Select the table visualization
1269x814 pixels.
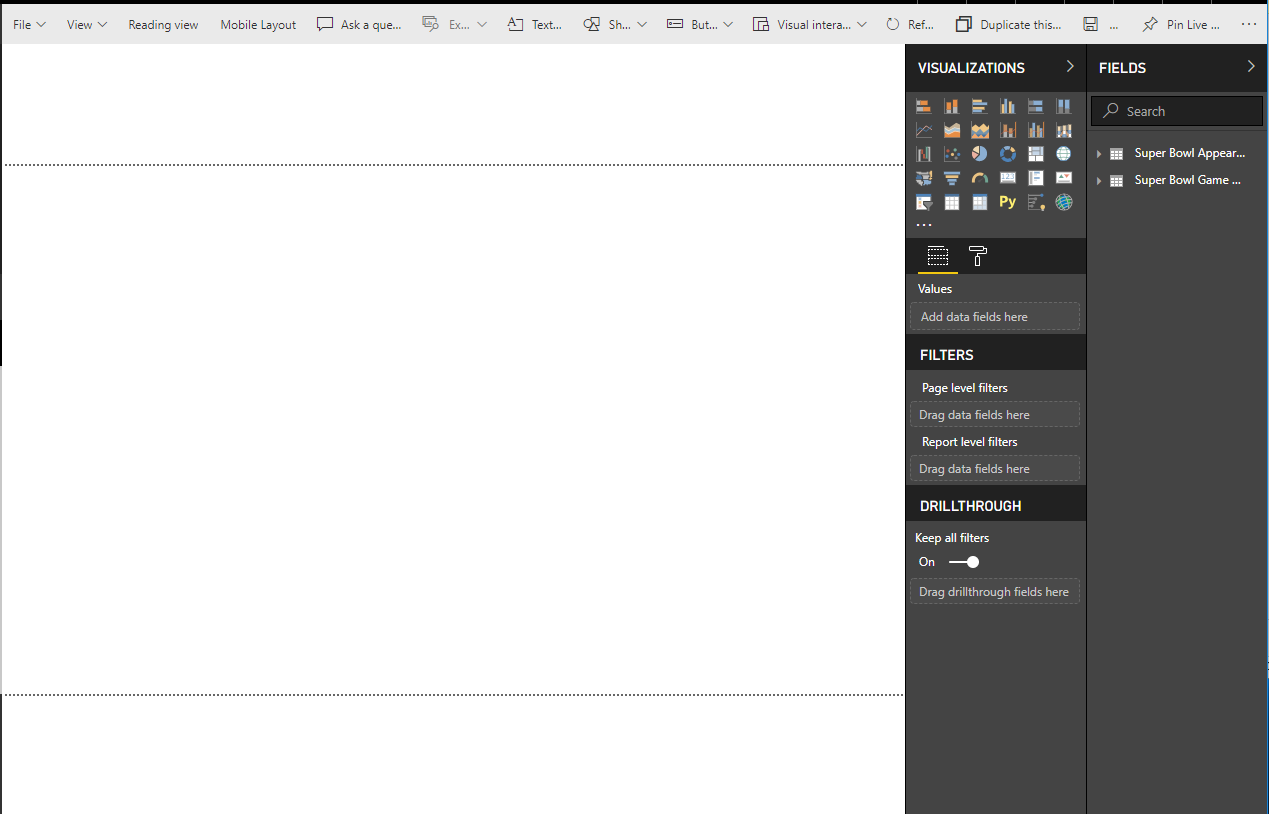click(x=952, y=202)
